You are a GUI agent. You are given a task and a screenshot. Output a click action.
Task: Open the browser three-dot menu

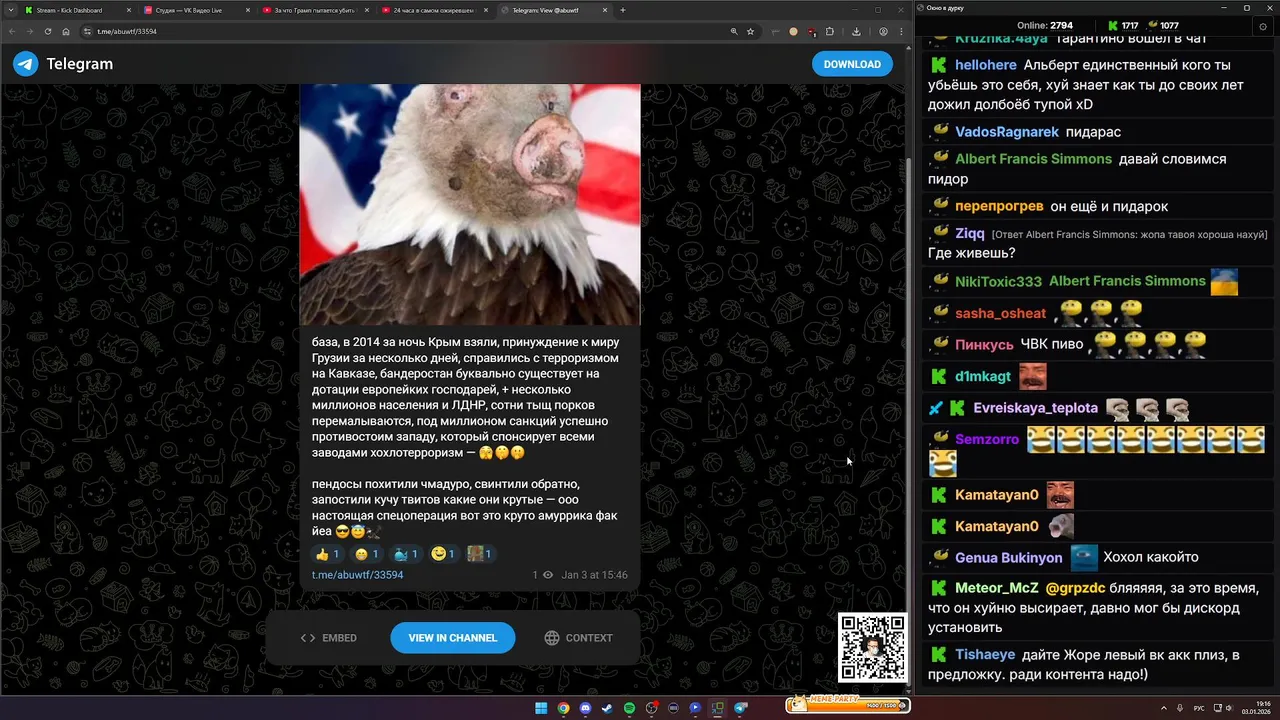[900, 31]
